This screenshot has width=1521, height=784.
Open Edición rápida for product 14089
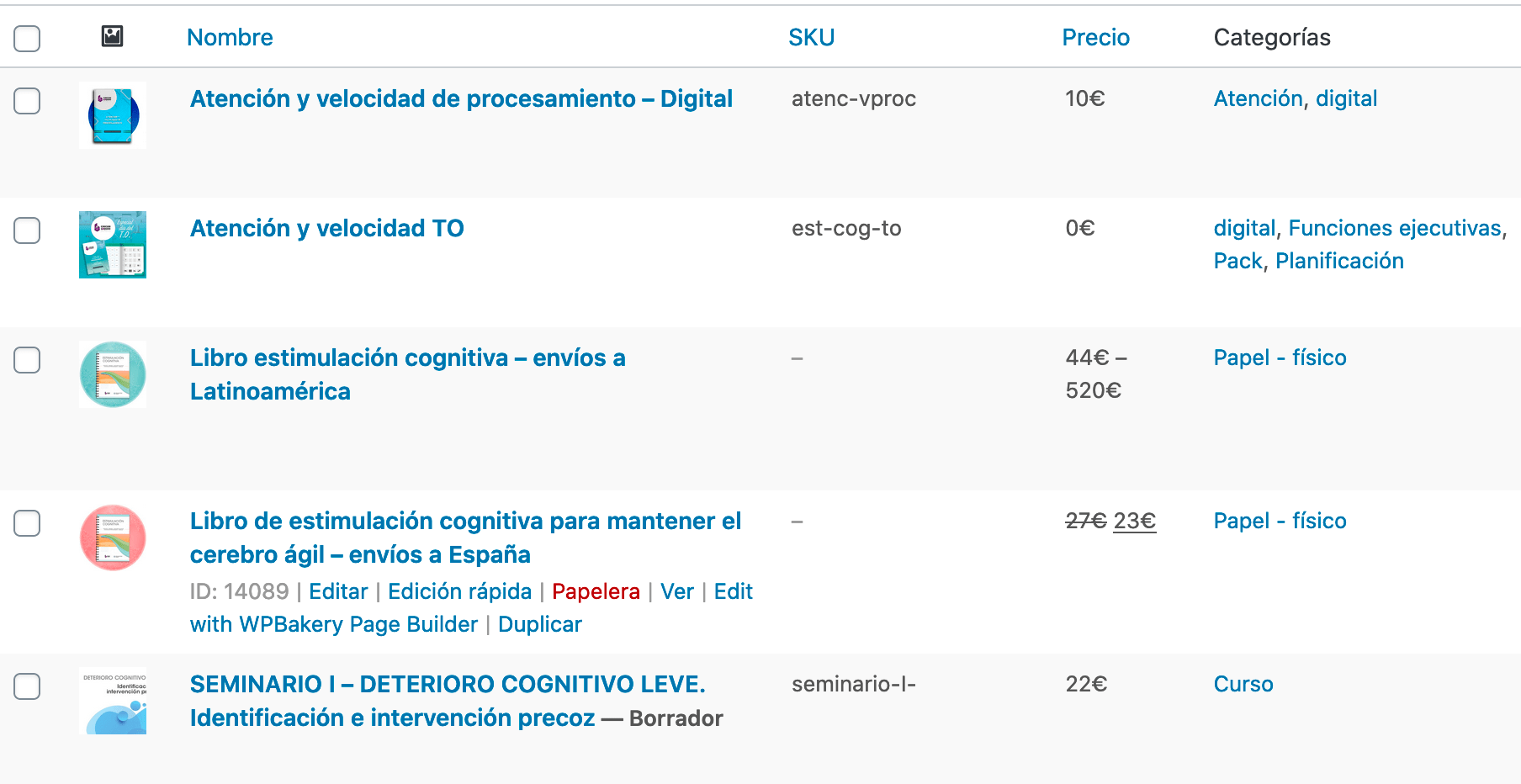point(459,591)
